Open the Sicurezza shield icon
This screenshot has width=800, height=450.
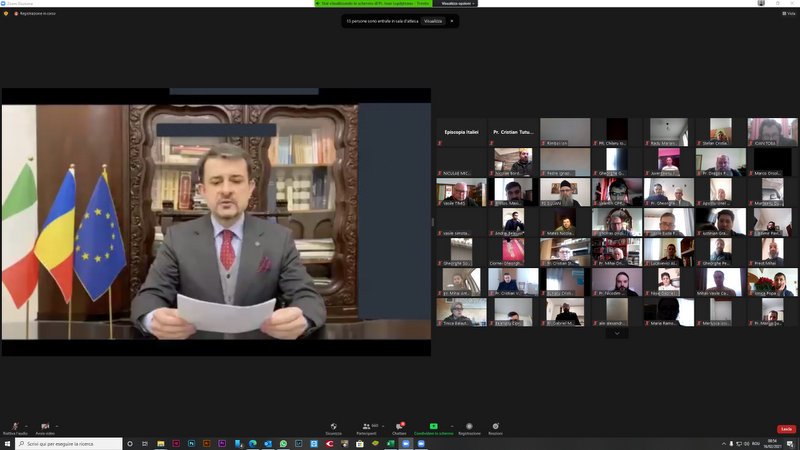333,426
